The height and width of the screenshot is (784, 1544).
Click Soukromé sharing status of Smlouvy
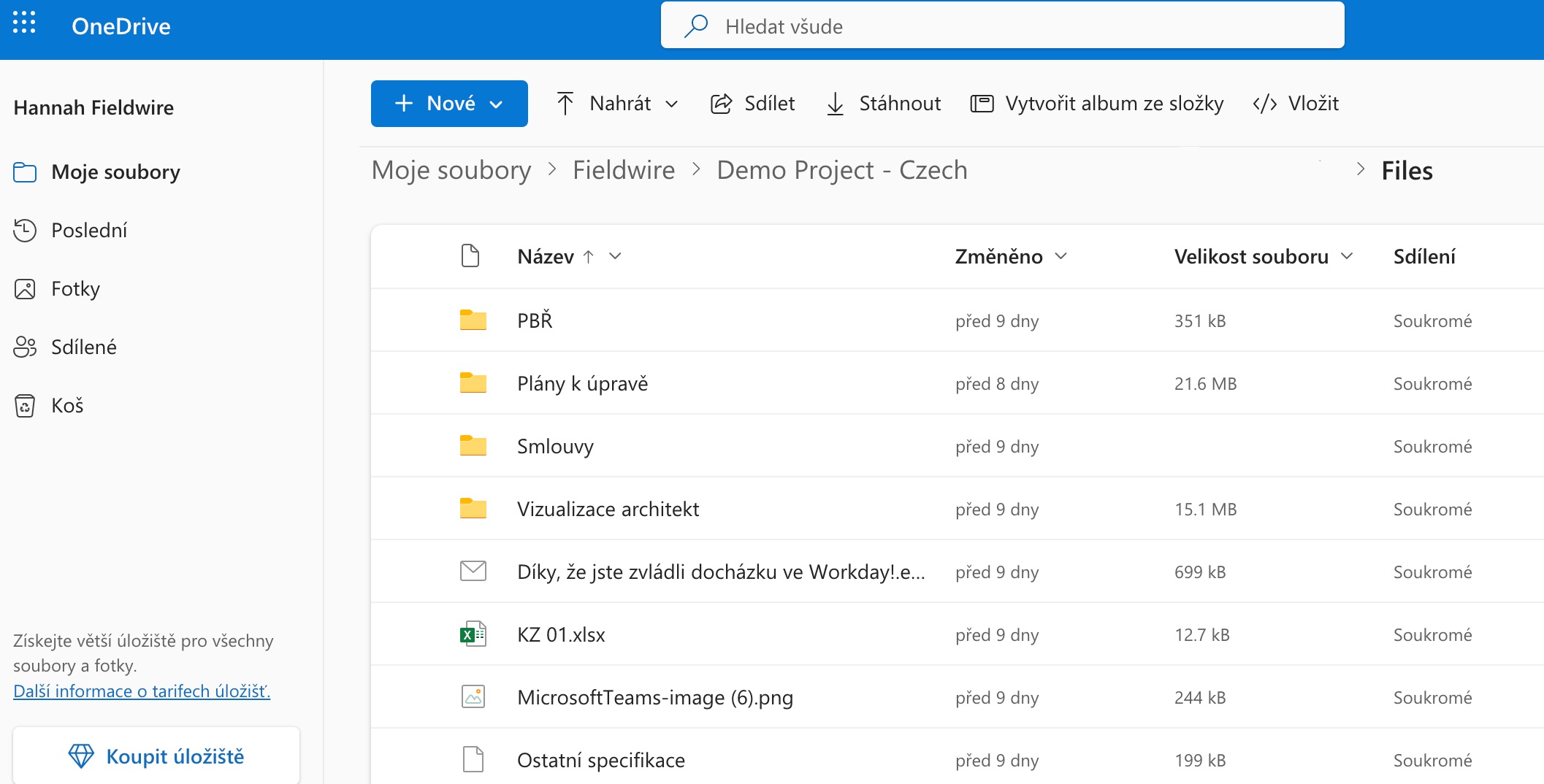[x=1432, y=446]
